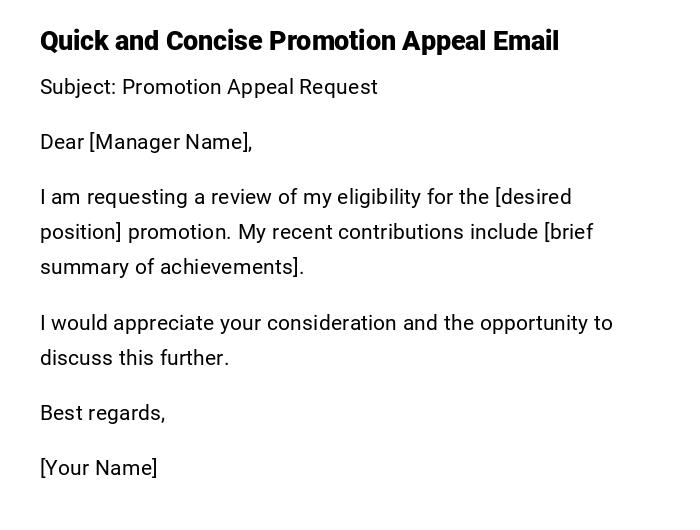
Task: Click the "Best regards," closing line
Action: point(102,413)
